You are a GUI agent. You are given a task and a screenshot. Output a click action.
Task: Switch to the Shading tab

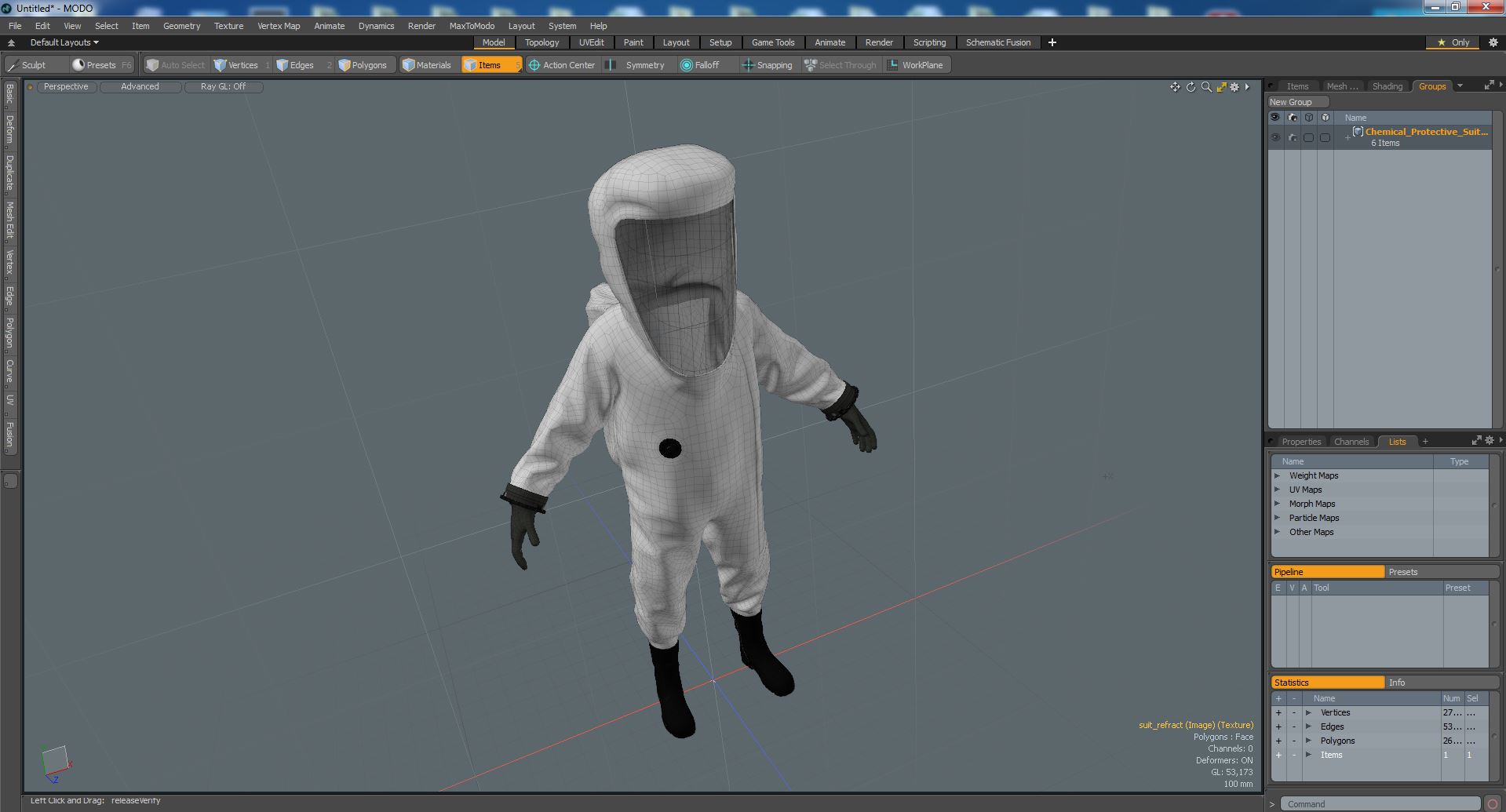(x=1387, y=86)
